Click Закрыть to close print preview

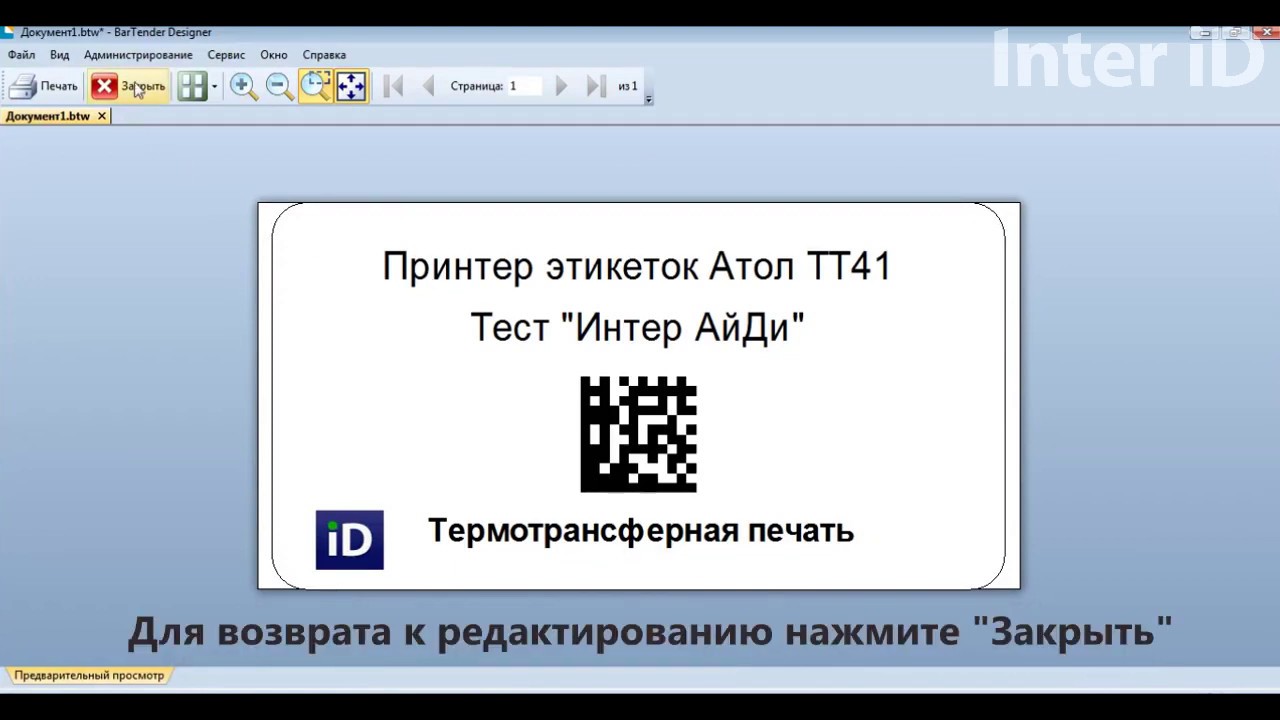[x=128, y=86]
